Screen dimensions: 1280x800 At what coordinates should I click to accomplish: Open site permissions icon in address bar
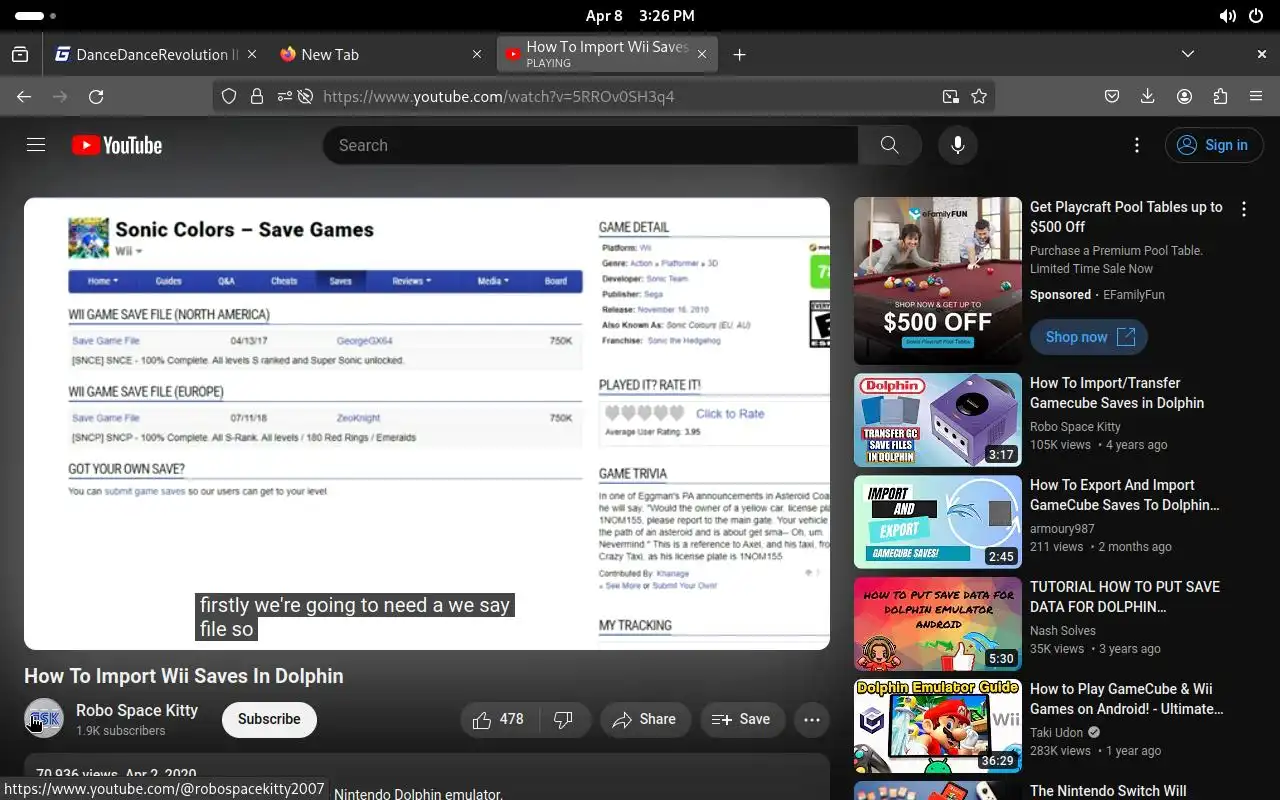coord(284,96)
